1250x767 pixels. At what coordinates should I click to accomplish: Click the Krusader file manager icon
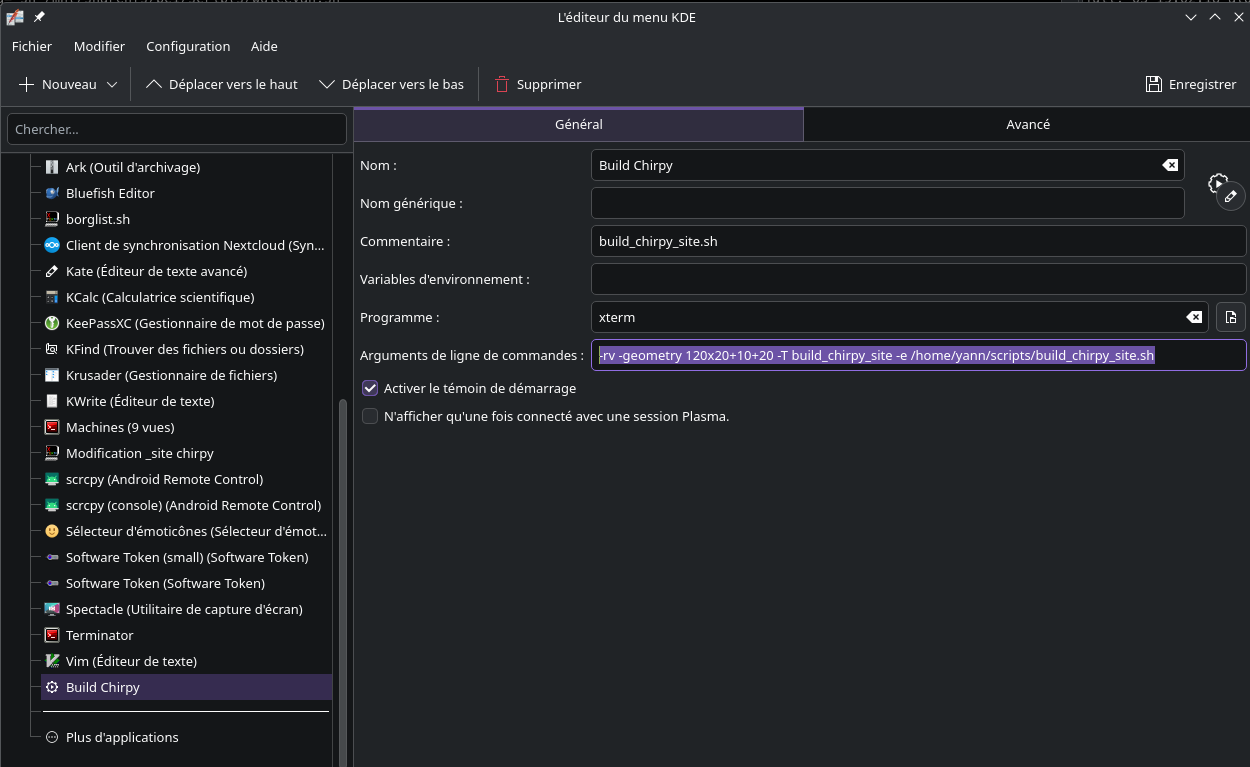tap(52, 375)
